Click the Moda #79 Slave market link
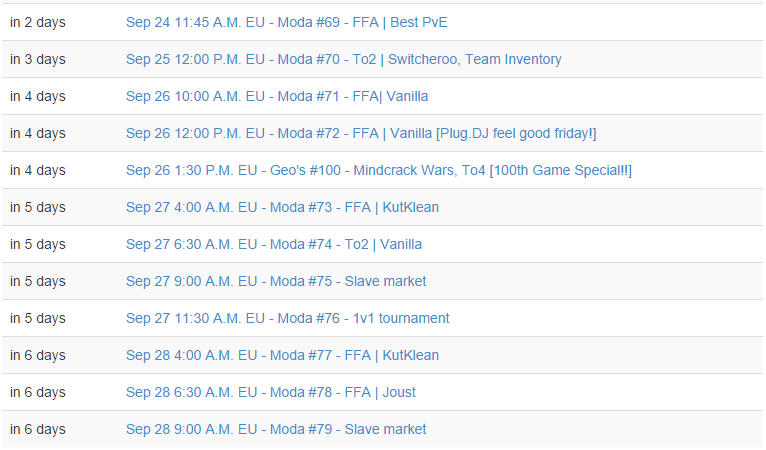766x450 pixels. [x=276, y=429]
